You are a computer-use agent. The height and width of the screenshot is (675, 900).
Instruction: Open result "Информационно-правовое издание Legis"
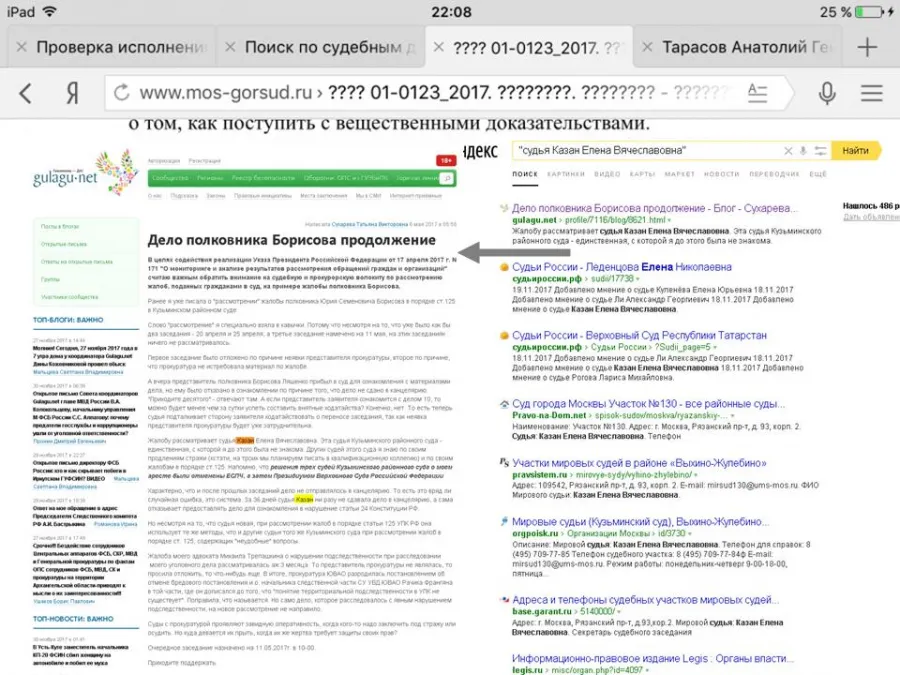click(653, 658)
